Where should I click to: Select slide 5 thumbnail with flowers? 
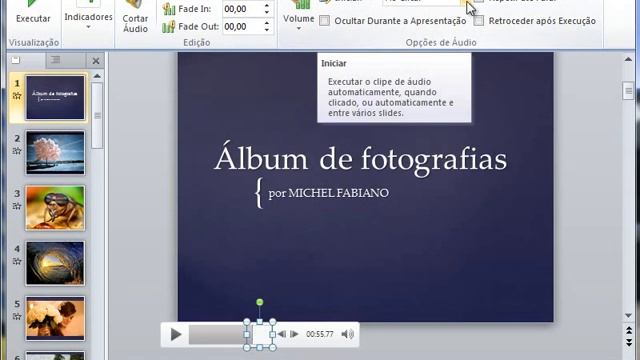click(56, 319)
